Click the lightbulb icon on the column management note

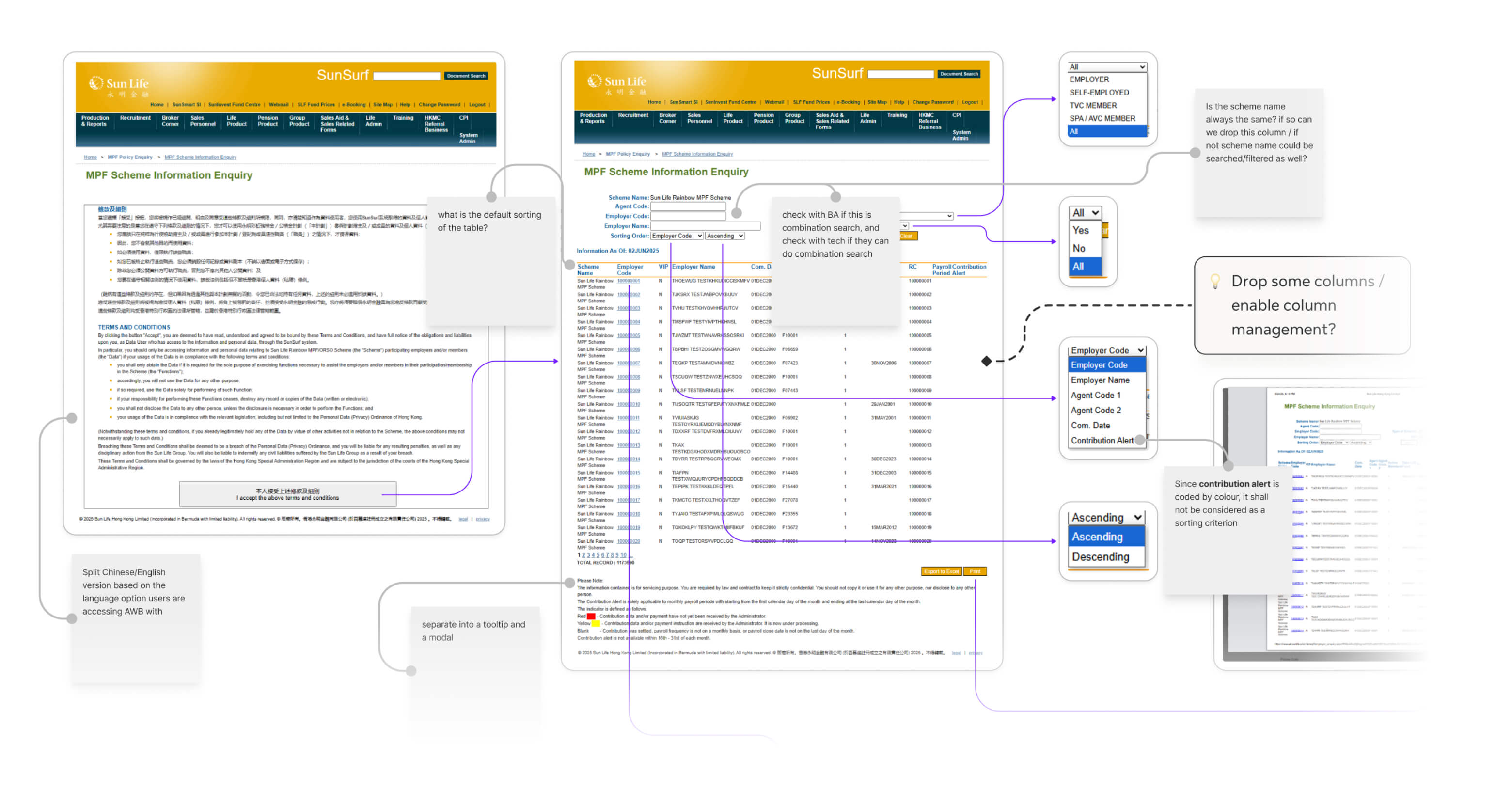coord(1214,282)
